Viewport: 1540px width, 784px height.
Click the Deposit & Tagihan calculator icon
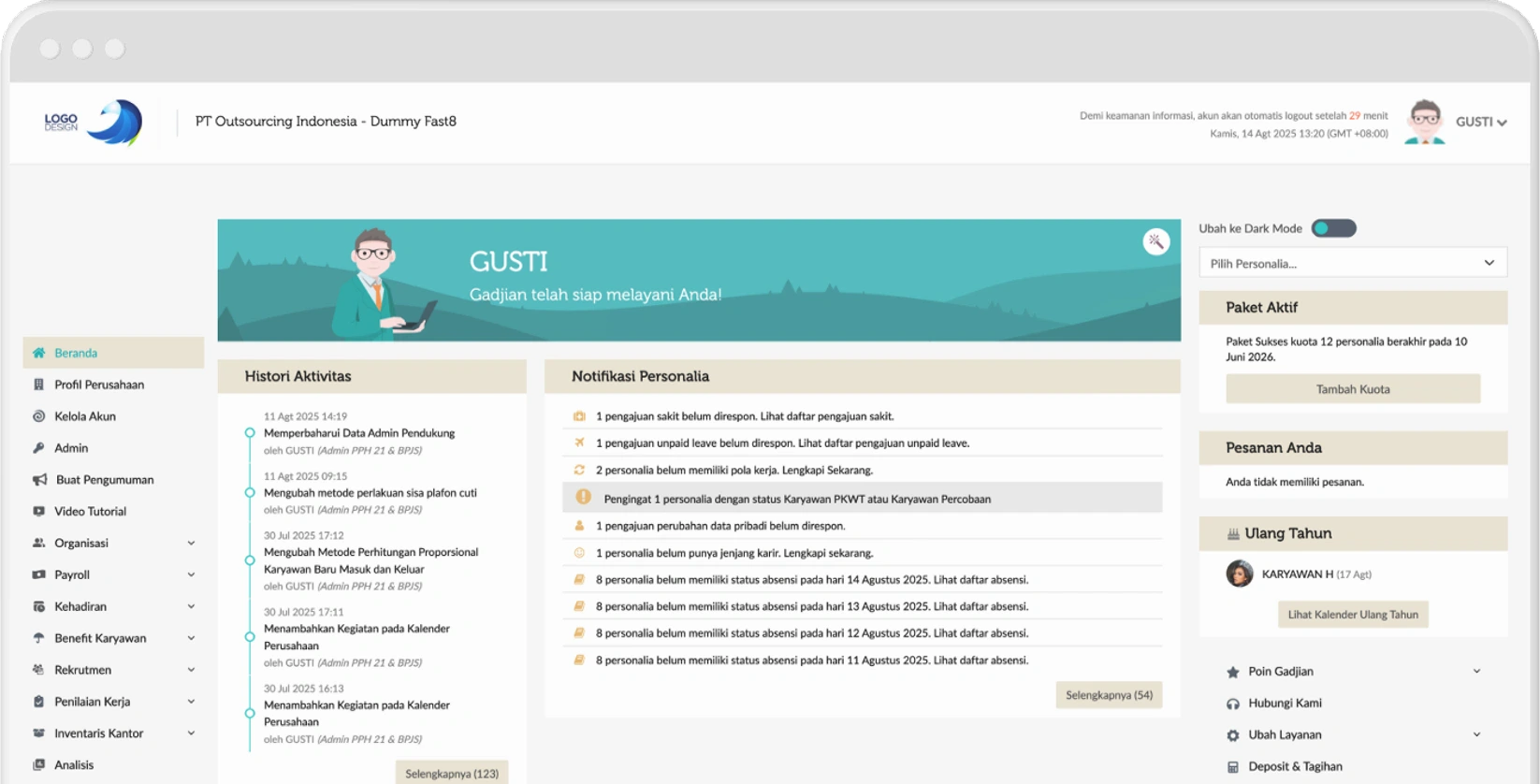click(x=1232, y=766)
